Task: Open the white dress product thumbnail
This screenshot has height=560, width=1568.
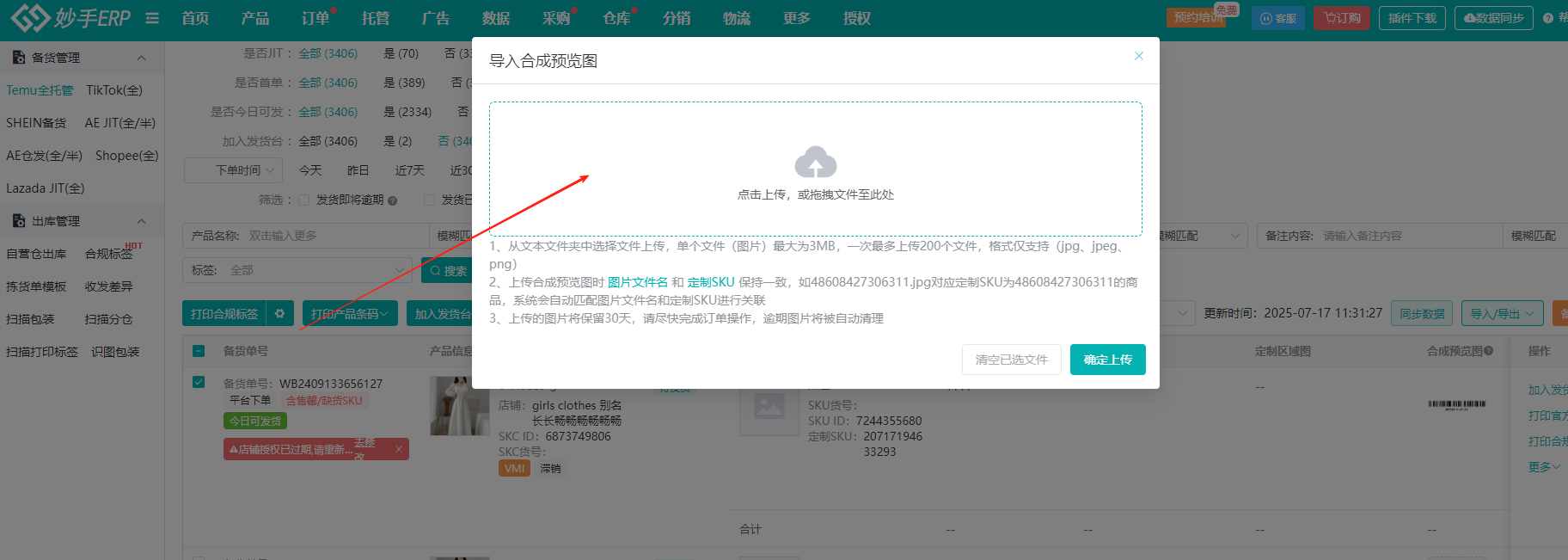Action: [459, 405]
